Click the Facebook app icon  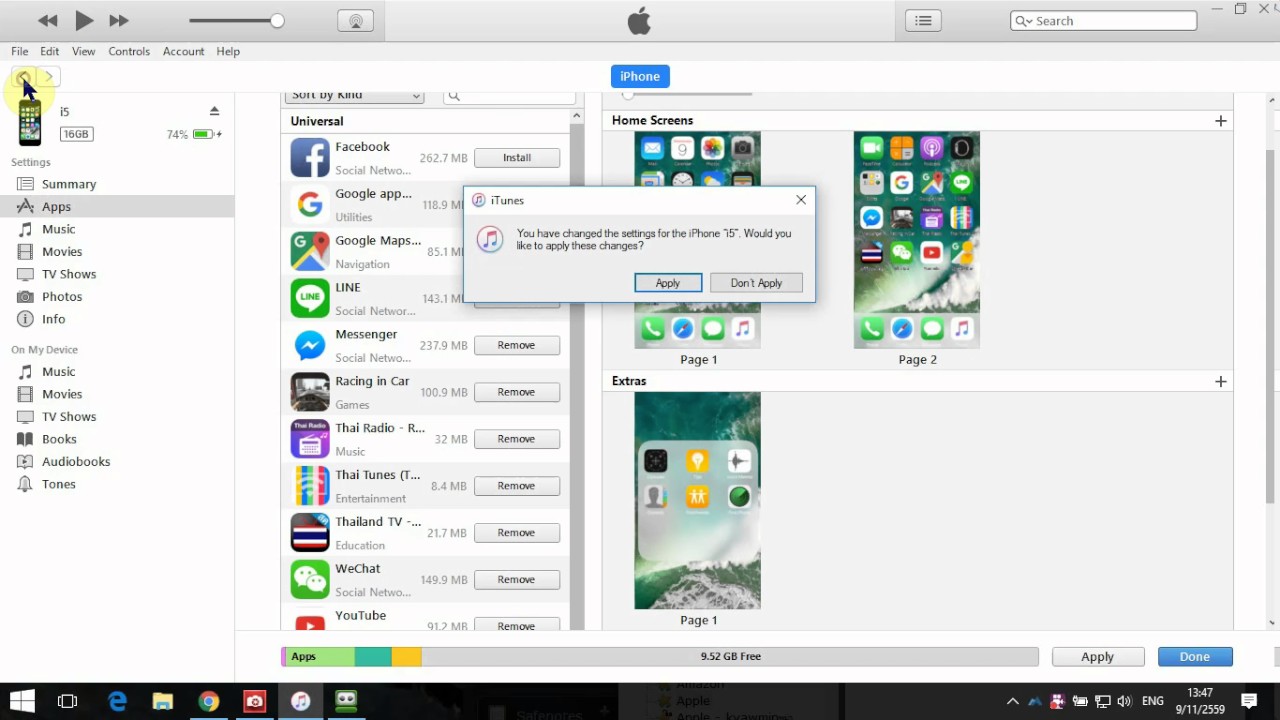click(310, 158)
